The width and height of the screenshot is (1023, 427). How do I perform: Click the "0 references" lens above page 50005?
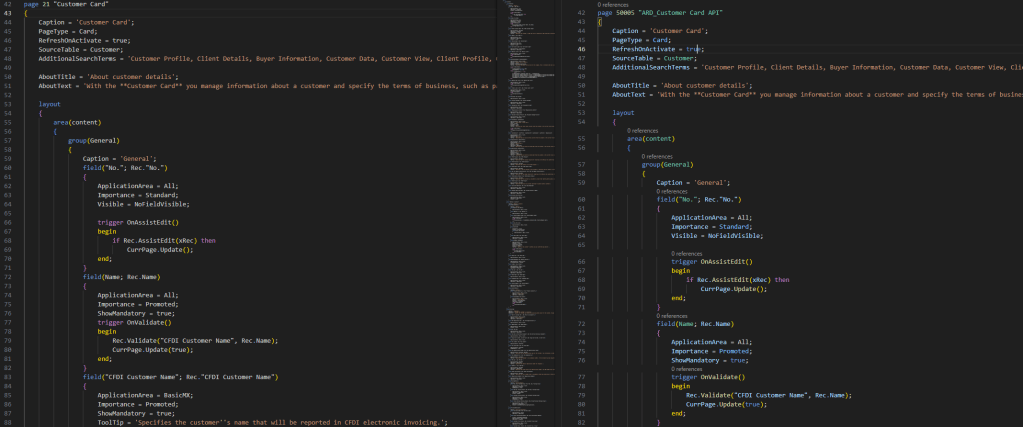pos(613,4)
